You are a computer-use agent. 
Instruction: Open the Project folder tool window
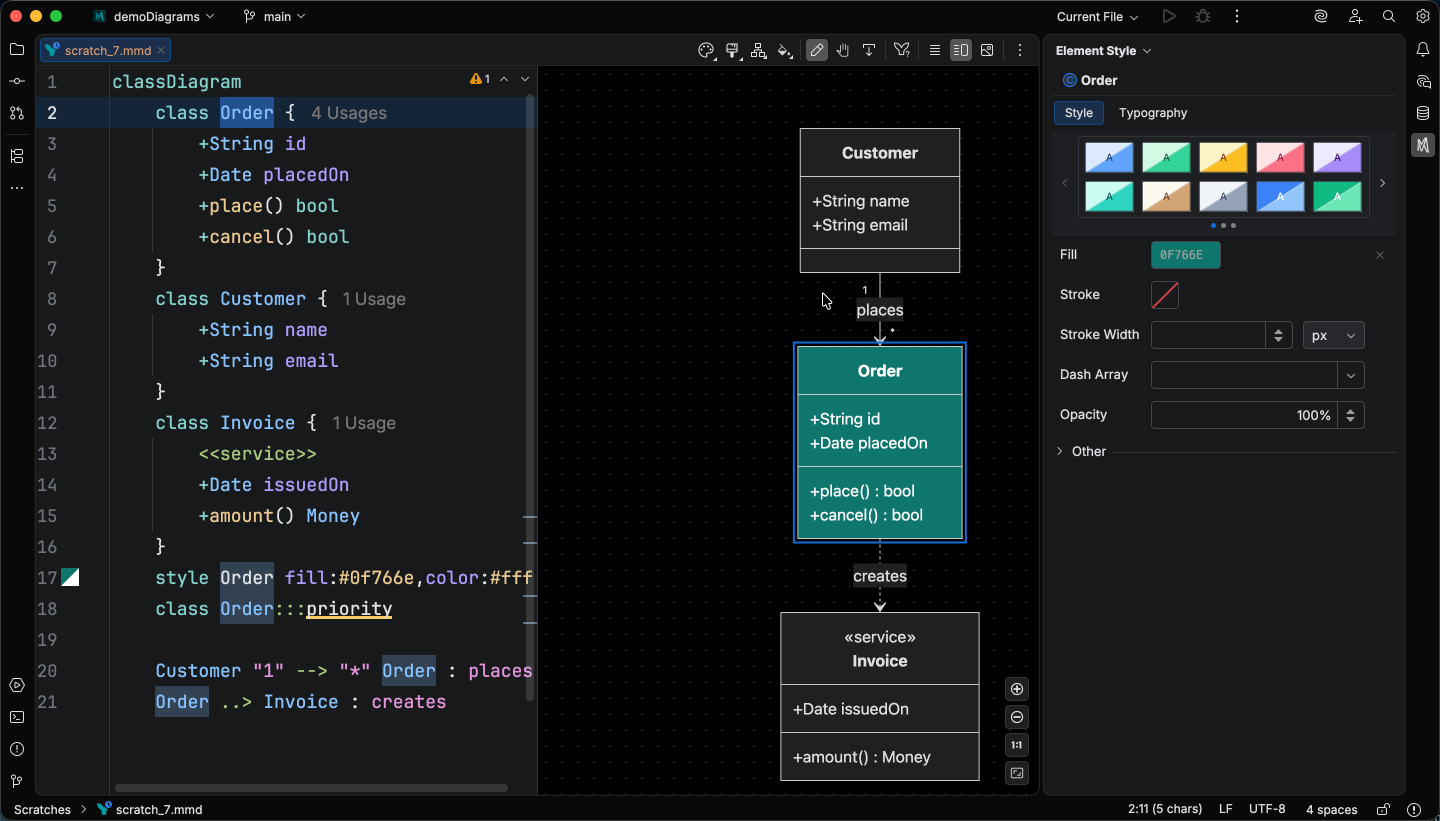[17, 49]
